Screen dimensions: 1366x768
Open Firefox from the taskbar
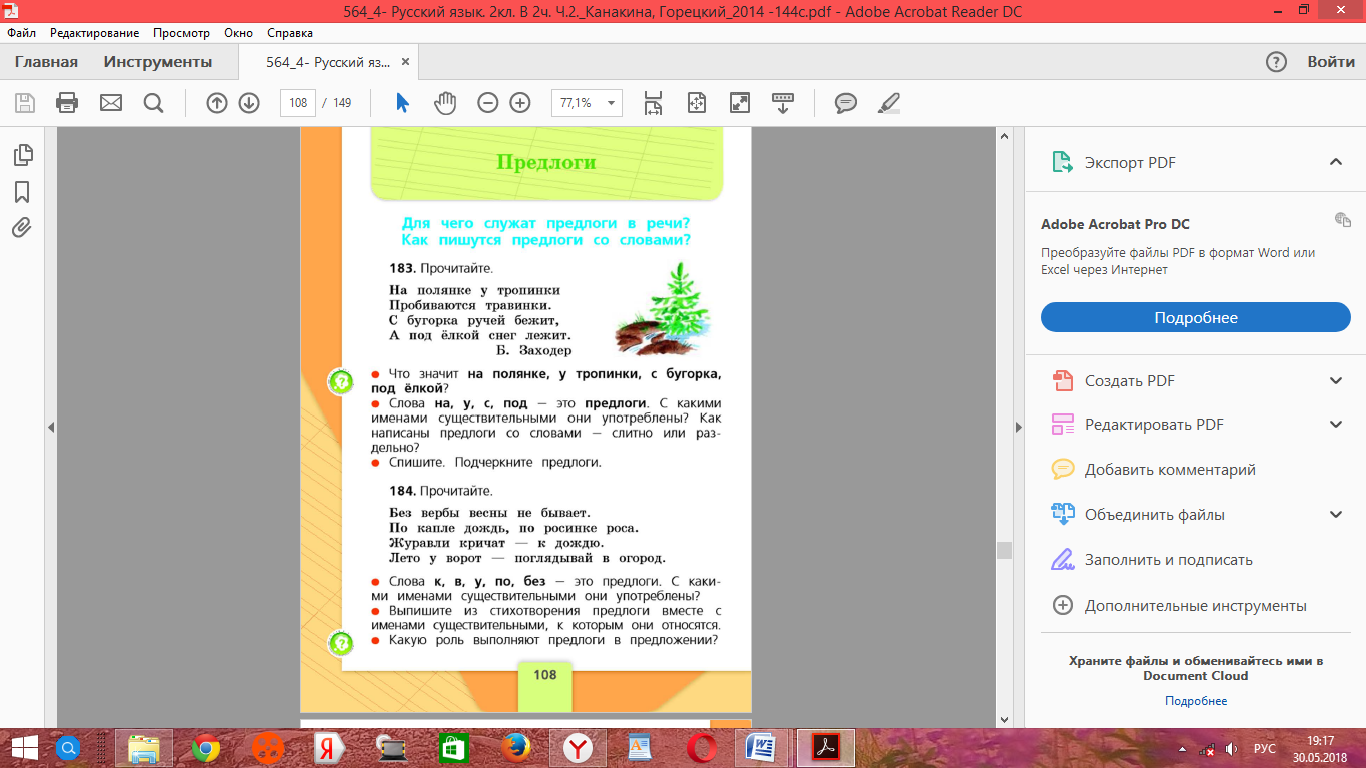[515, 747]
